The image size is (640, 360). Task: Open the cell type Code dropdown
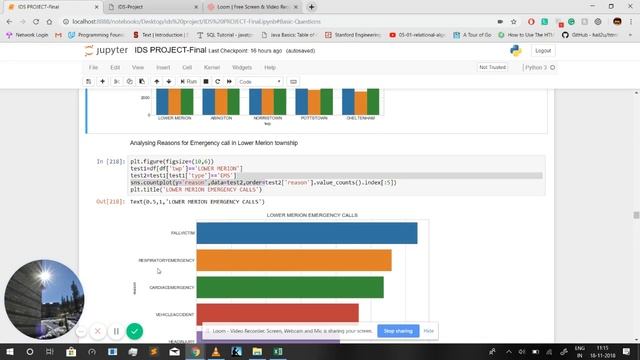coord(260,82)
